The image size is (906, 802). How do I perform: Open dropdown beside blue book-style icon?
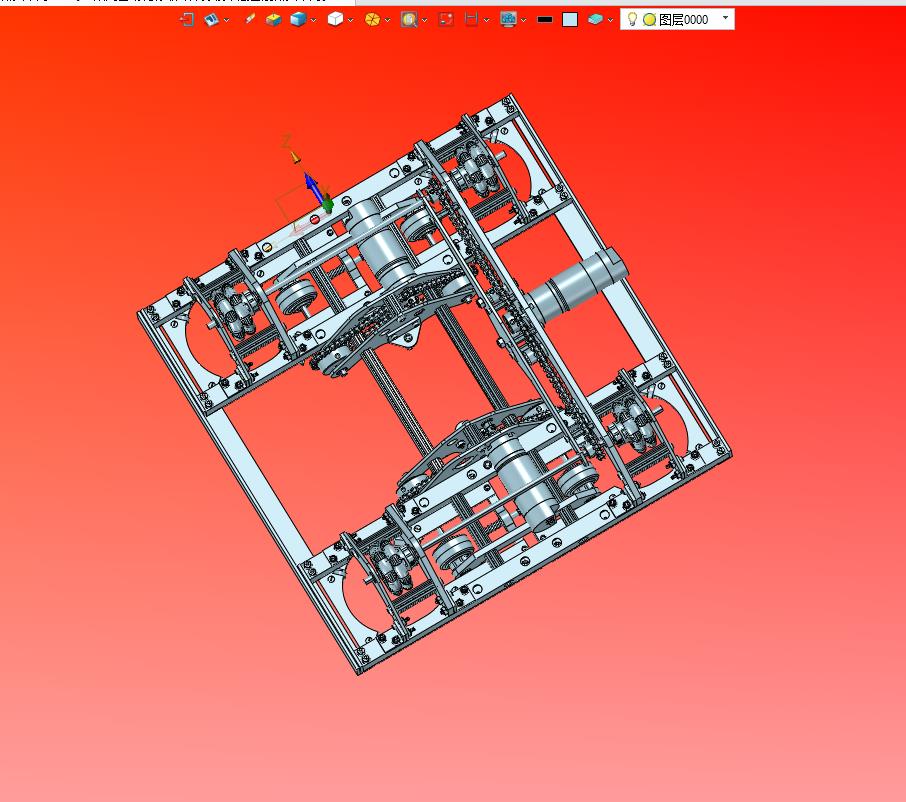pos(226,20)
